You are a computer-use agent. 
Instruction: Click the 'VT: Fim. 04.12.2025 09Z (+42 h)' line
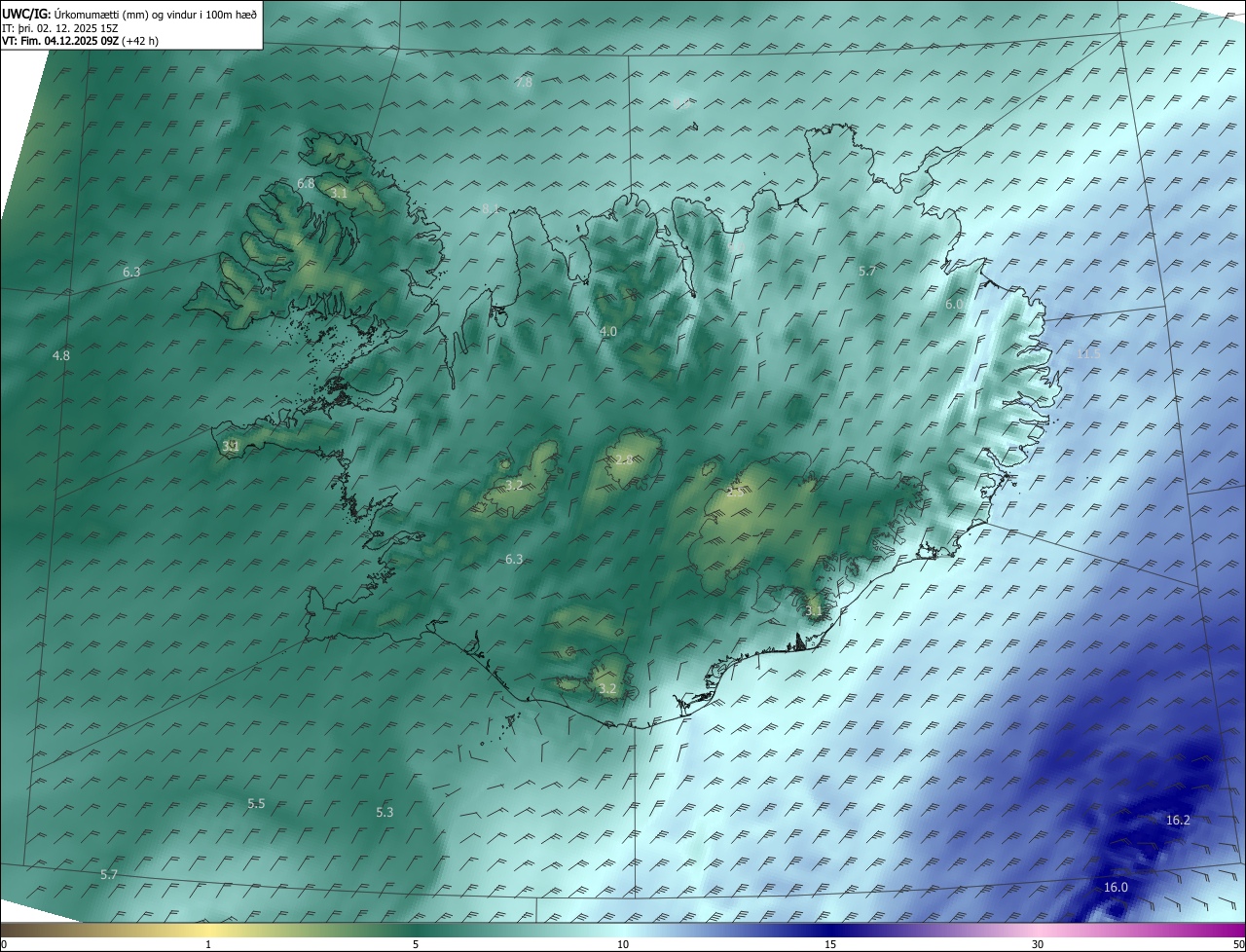coord(80,41)
